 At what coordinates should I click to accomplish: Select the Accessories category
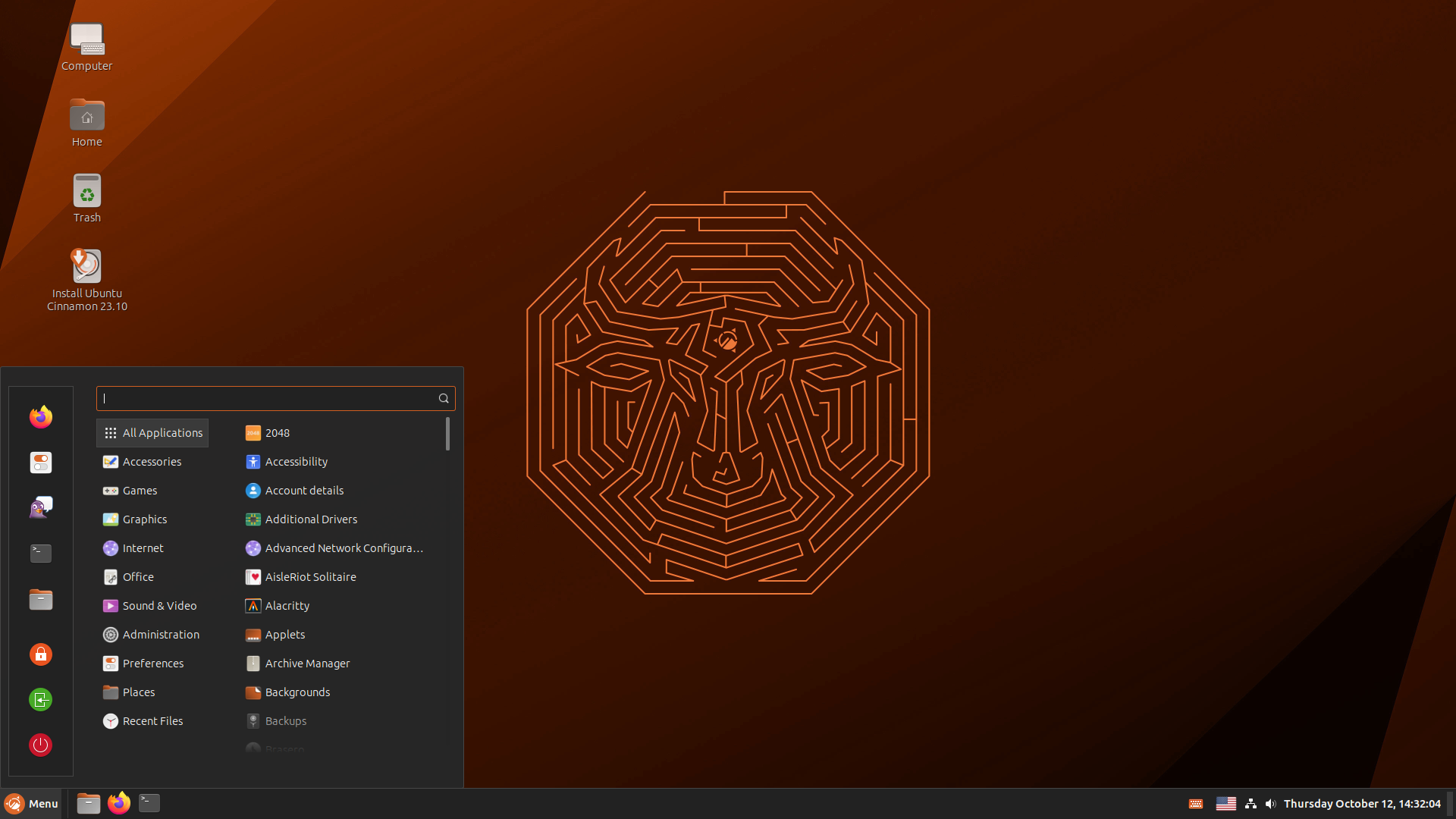152,462
